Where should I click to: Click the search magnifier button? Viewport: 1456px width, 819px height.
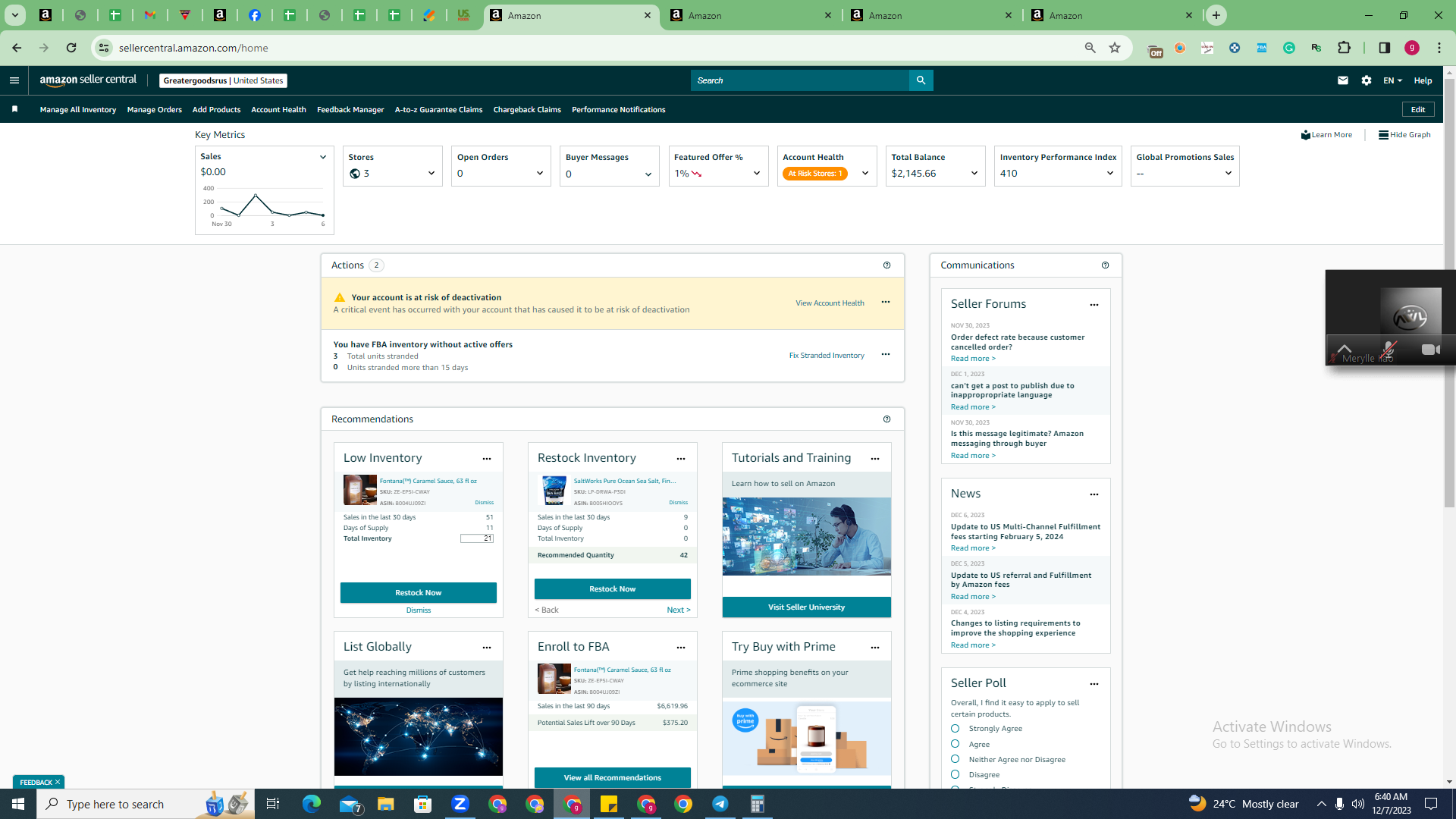click(x=921, y=80)
